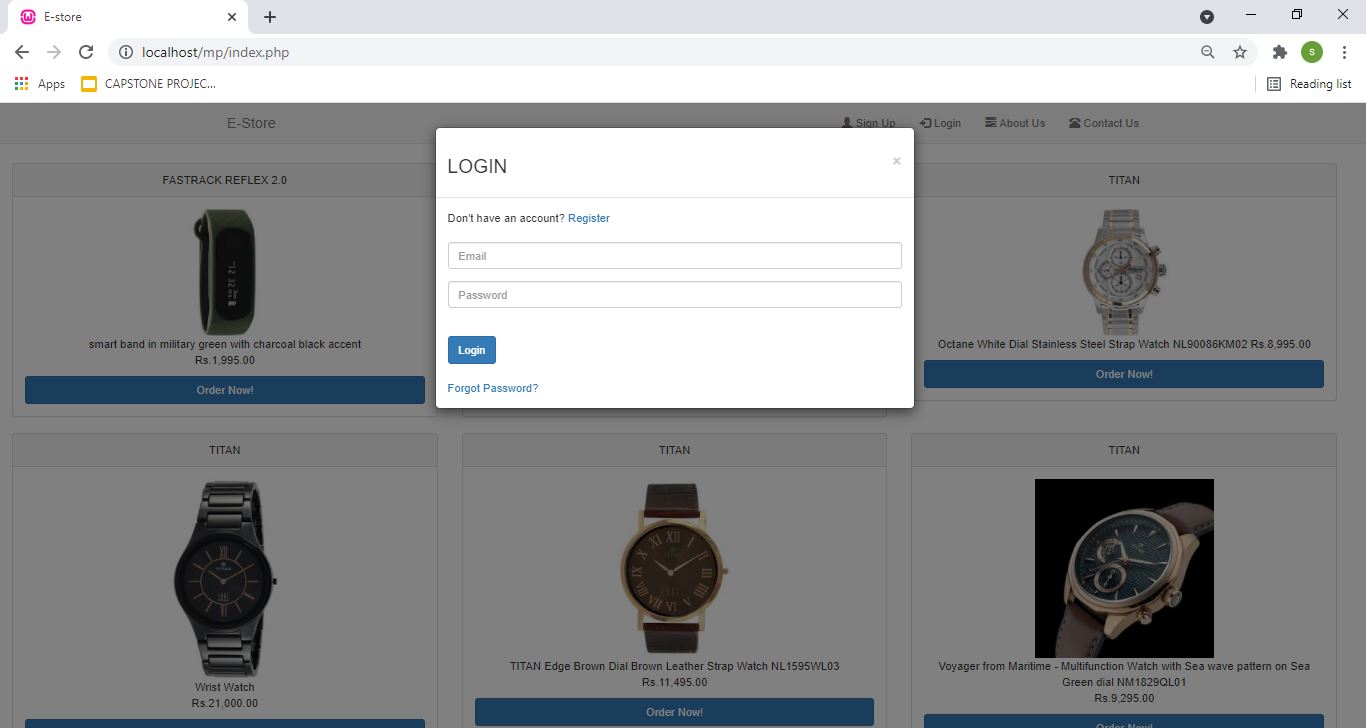This screenshot has width=1366, height=728.
Task: Bookmark this page with the star icon
Action: click(x=1240, y=52)
